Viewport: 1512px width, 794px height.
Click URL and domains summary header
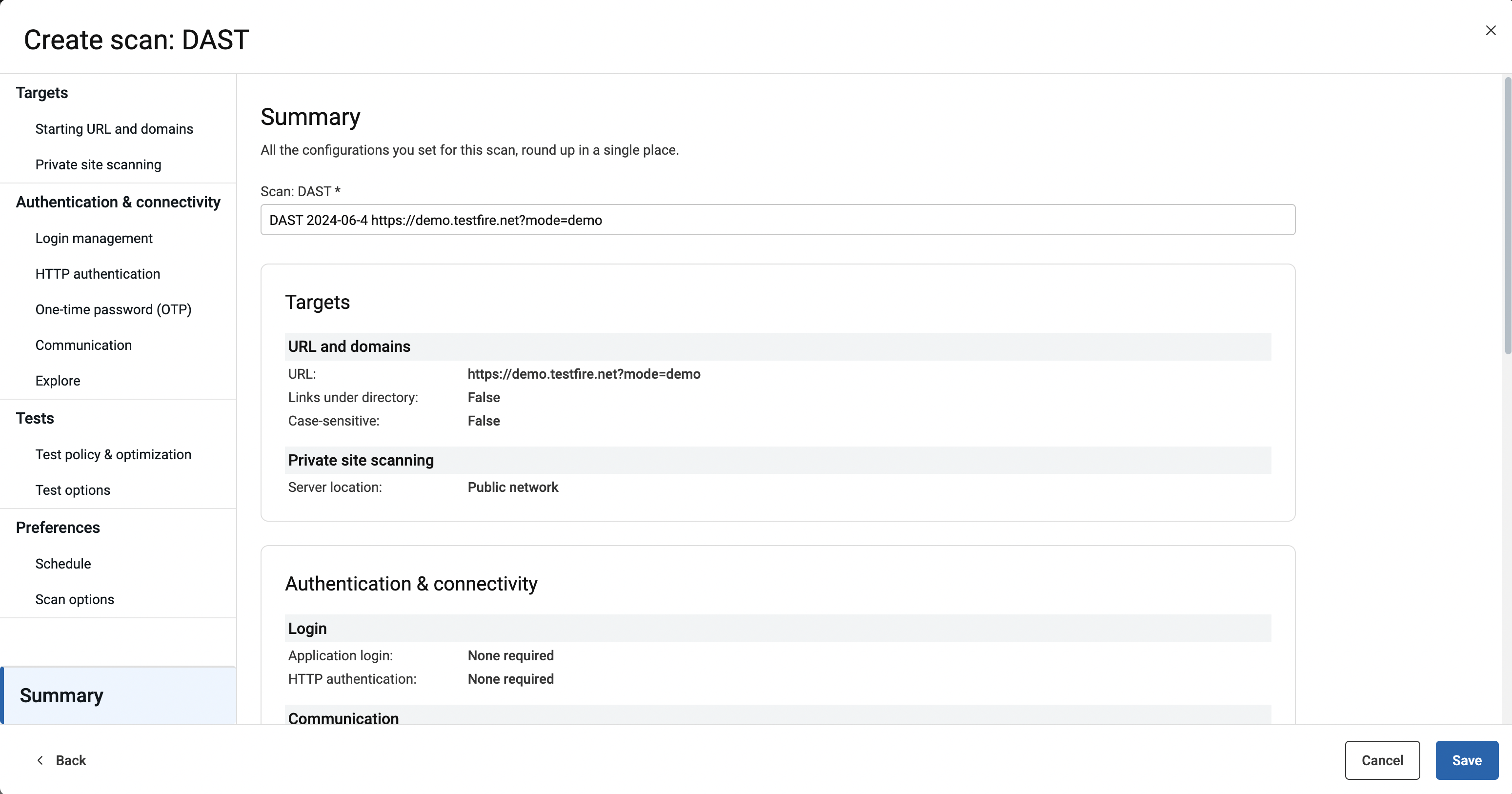click(x=778, y=346)
